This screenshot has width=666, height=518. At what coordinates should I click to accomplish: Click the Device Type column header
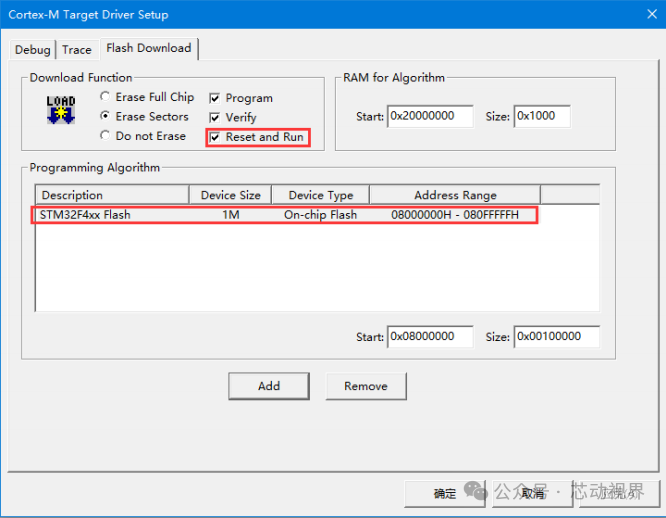coord(321,195)
